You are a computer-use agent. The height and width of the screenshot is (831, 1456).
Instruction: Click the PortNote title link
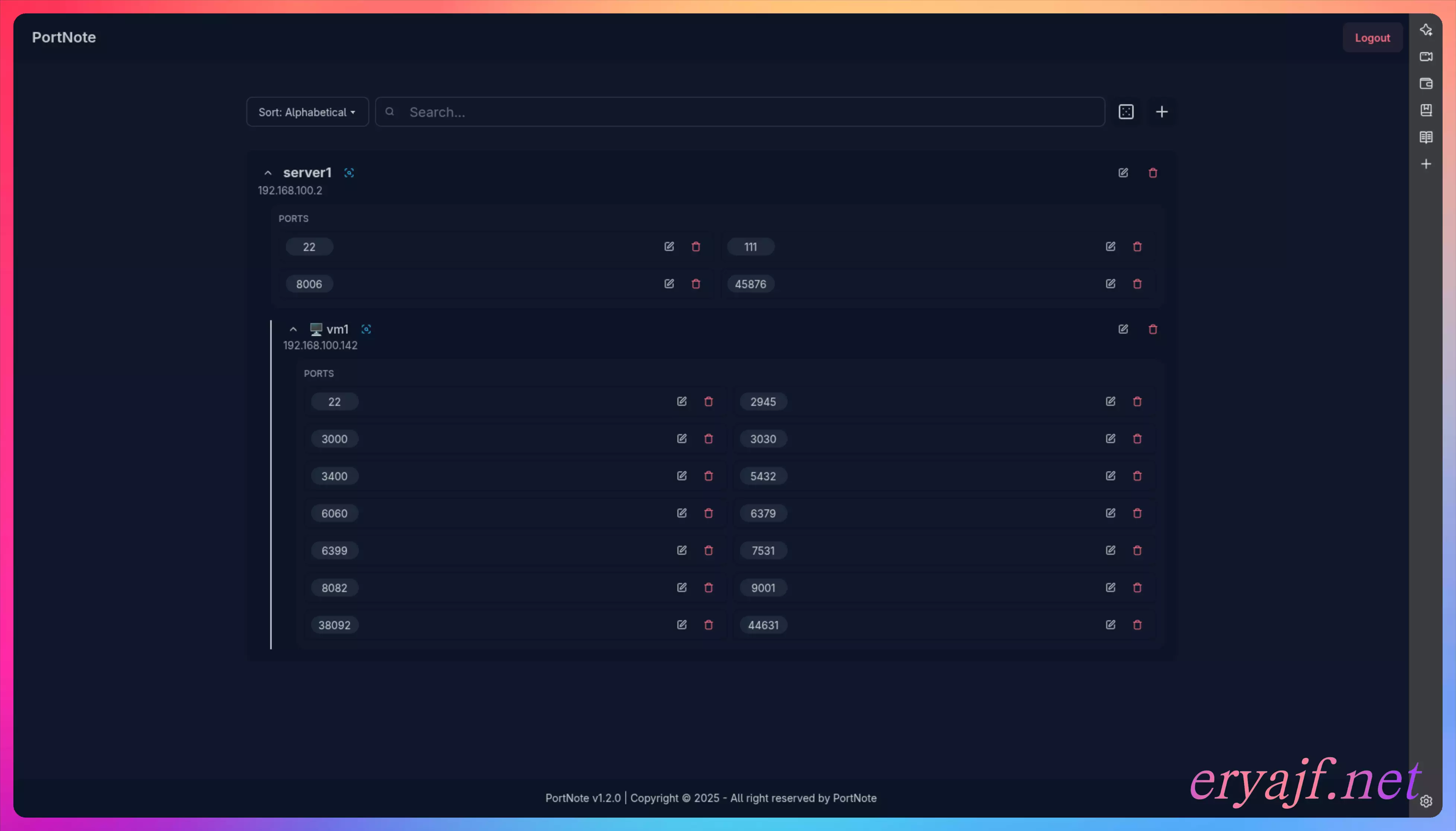pyautogui.click(x=64, y=37)
